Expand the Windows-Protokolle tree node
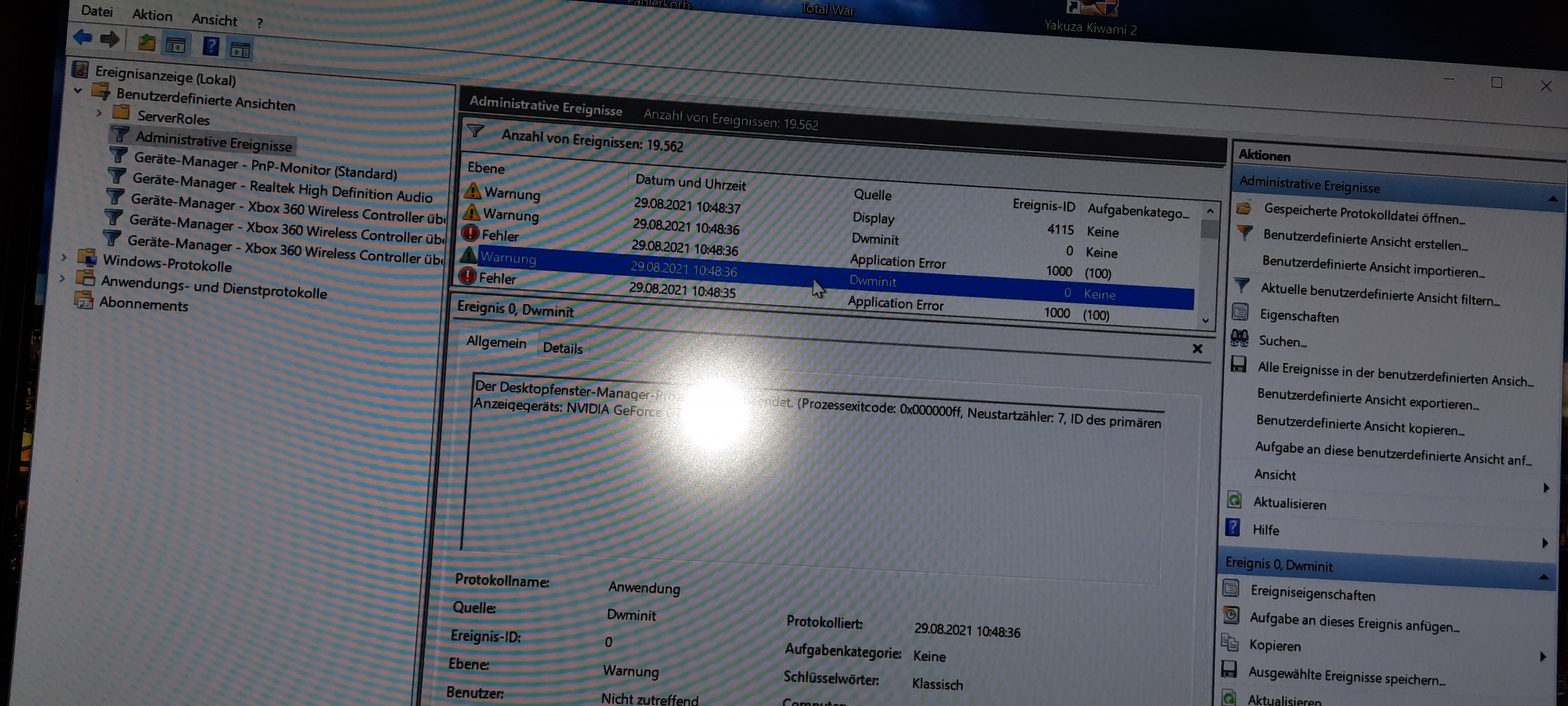 coord(65,257)
